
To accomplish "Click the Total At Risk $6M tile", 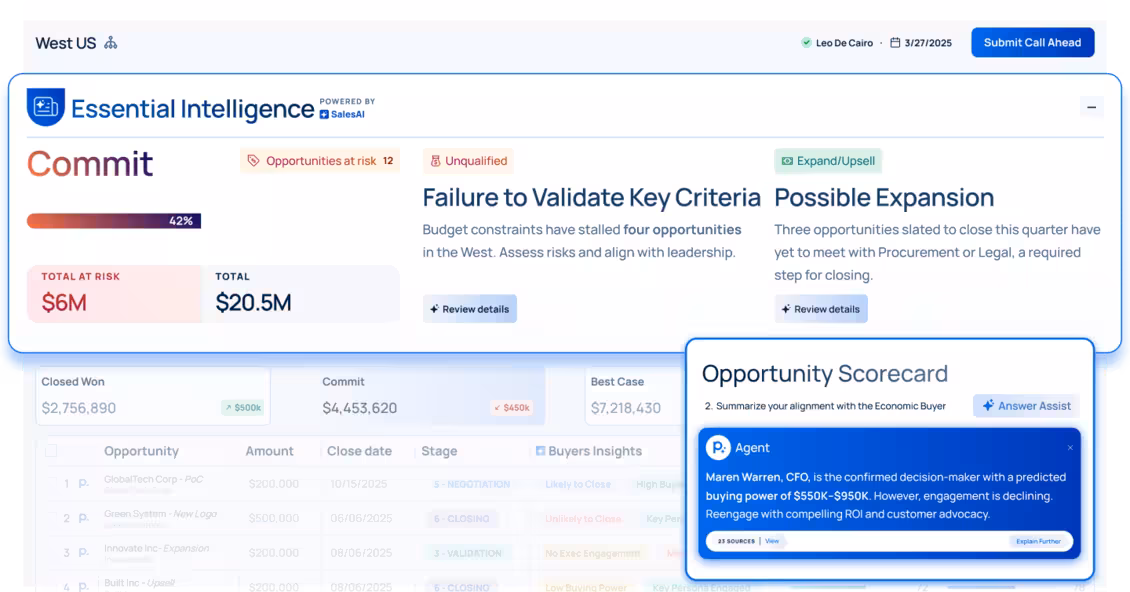I will [115, 293].
